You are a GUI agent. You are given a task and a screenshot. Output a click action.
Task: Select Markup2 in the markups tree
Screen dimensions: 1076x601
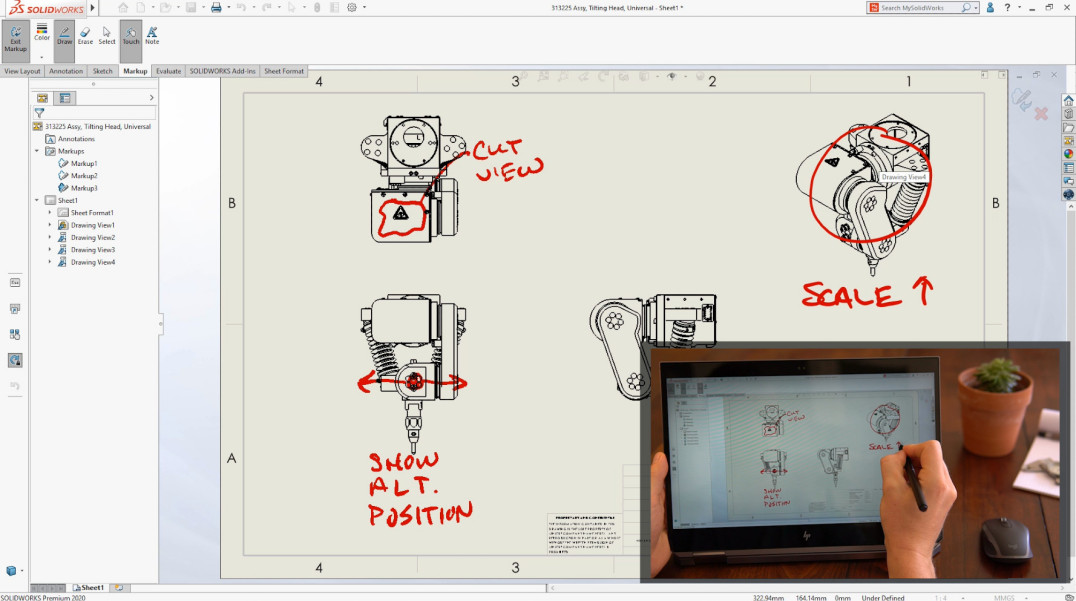pyautogui.click(x=85, y=175)
